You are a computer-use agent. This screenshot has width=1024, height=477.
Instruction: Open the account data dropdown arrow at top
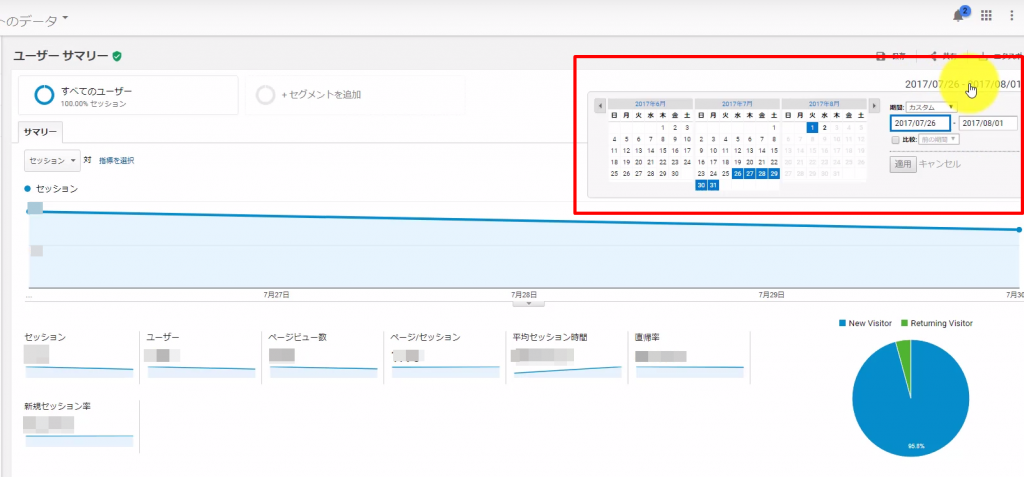pos(65,18)
